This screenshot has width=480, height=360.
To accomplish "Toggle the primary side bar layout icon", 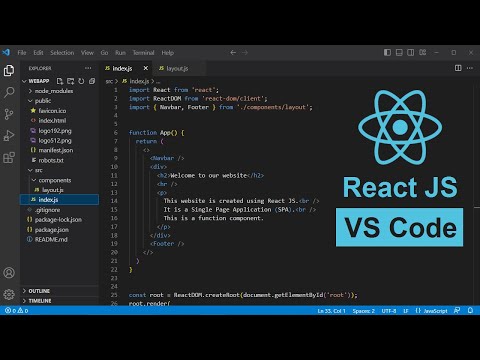I will (387, 53).
